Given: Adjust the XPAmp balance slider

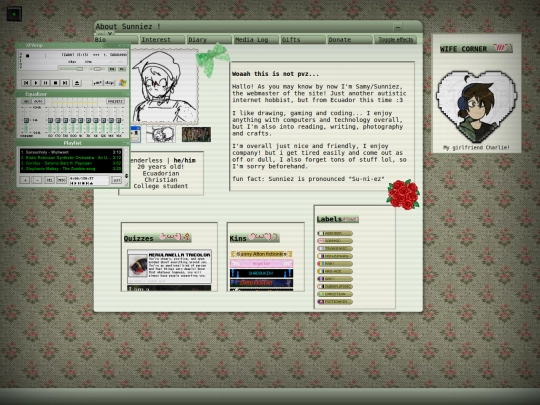Looking at the screenshot, I should click(x=97, y=69).
